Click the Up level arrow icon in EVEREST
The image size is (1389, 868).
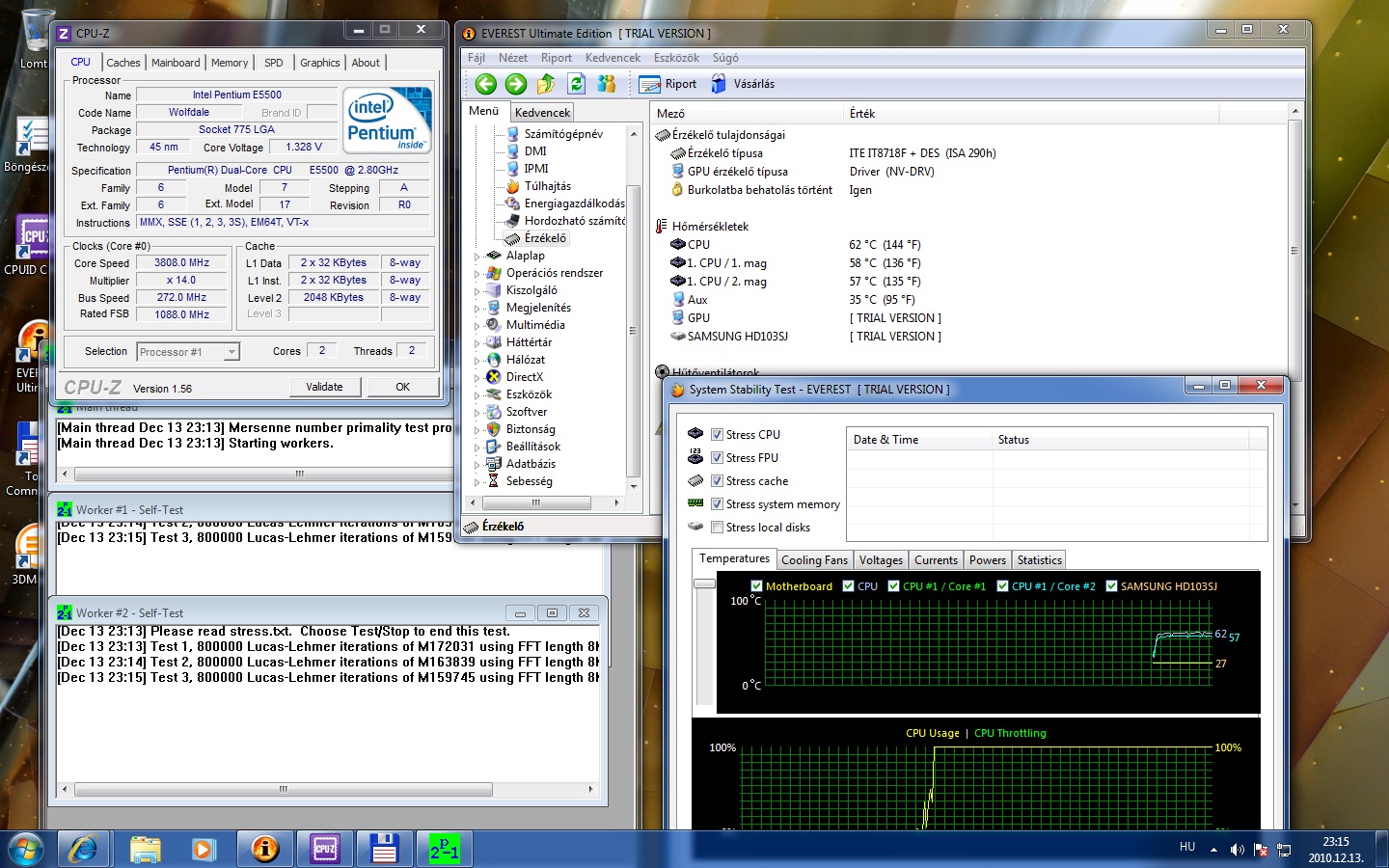[546, 84]
